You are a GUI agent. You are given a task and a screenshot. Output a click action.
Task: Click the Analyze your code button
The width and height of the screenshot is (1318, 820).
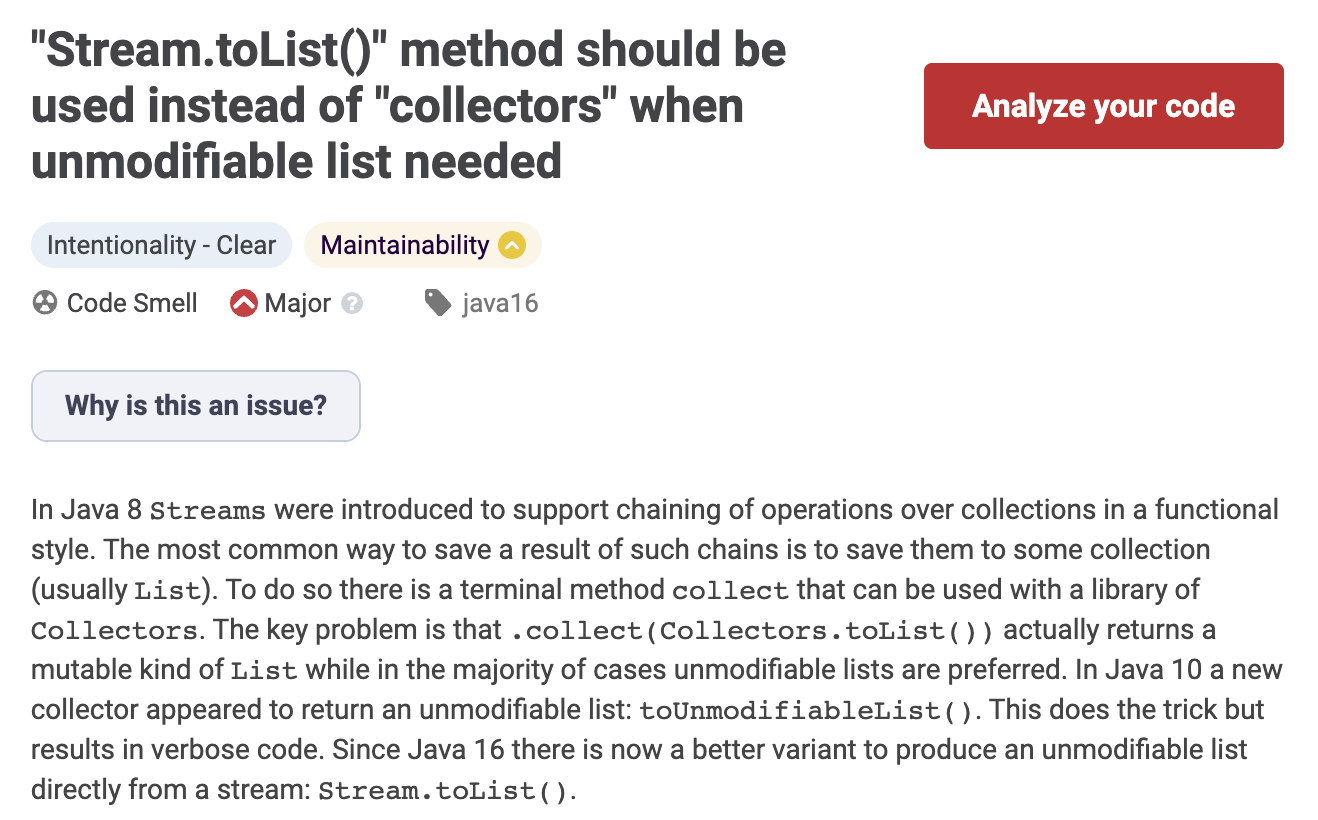1103,106
